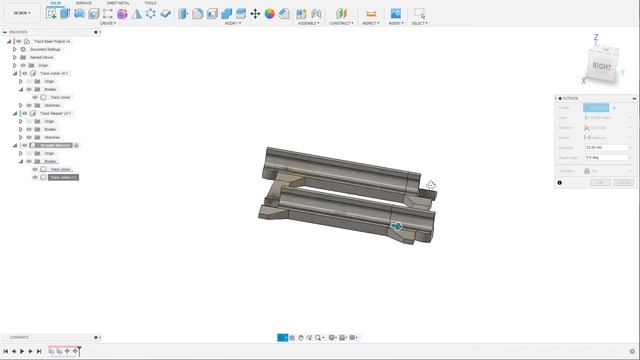The image size is (640, 360).
Task: Click the blue extrude arrow manipulator on model
Action: pos(396,226)
